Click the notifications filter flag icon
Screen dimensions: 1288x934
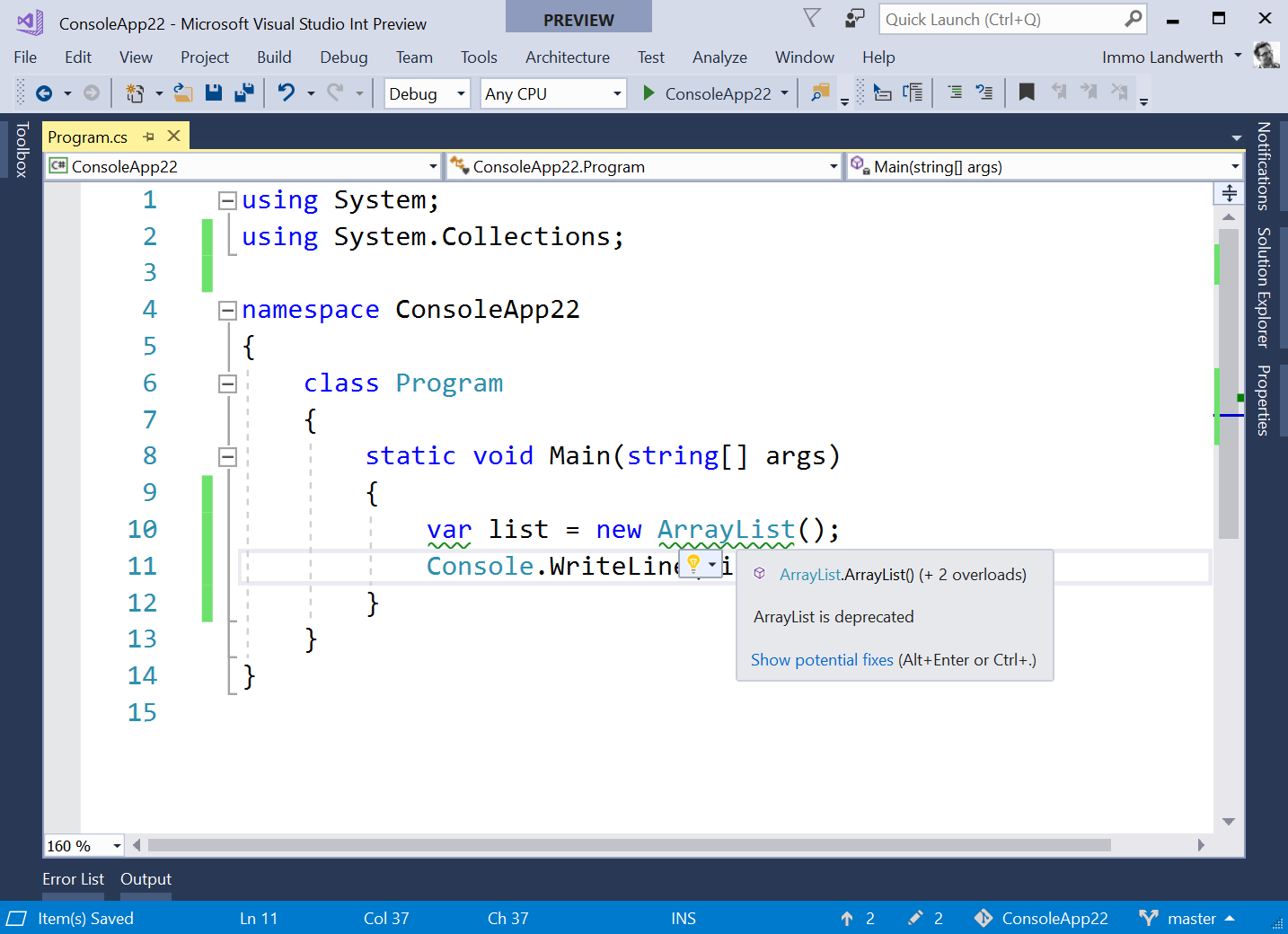(x=812, y=18)
